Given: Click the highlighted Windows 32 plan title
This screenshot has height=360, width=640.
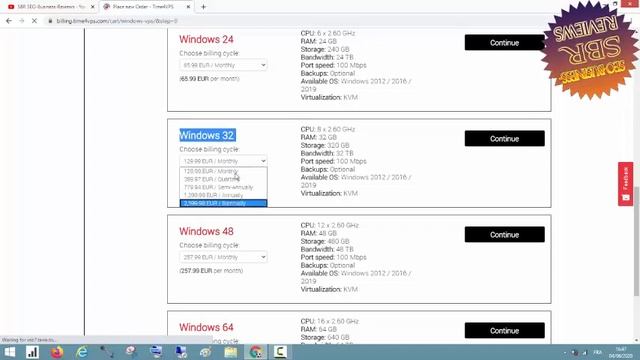Looking at the screenshot, I should [207, 135].
